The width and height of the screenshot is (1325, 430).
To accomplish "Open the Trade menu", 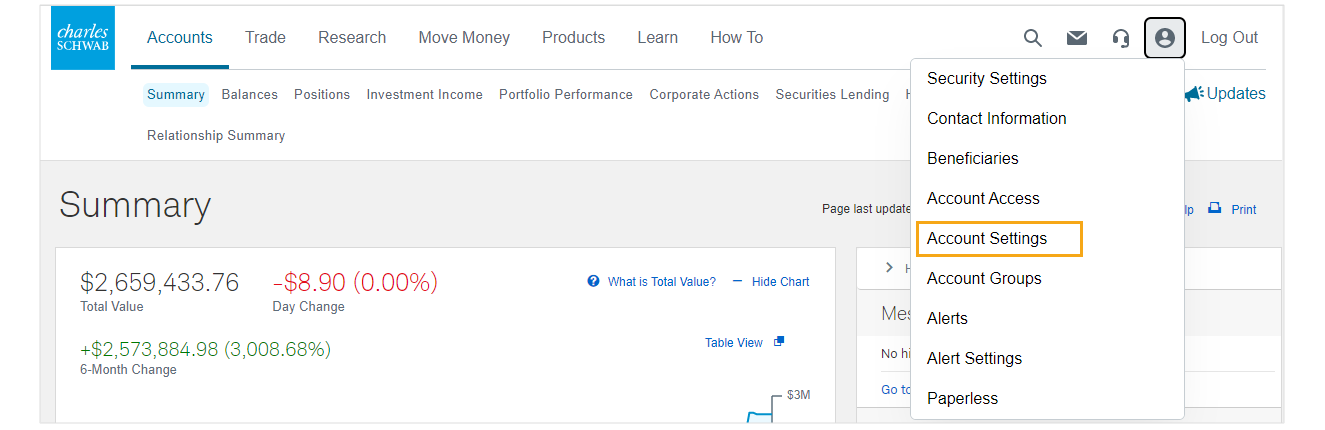I will click(265, 38).
